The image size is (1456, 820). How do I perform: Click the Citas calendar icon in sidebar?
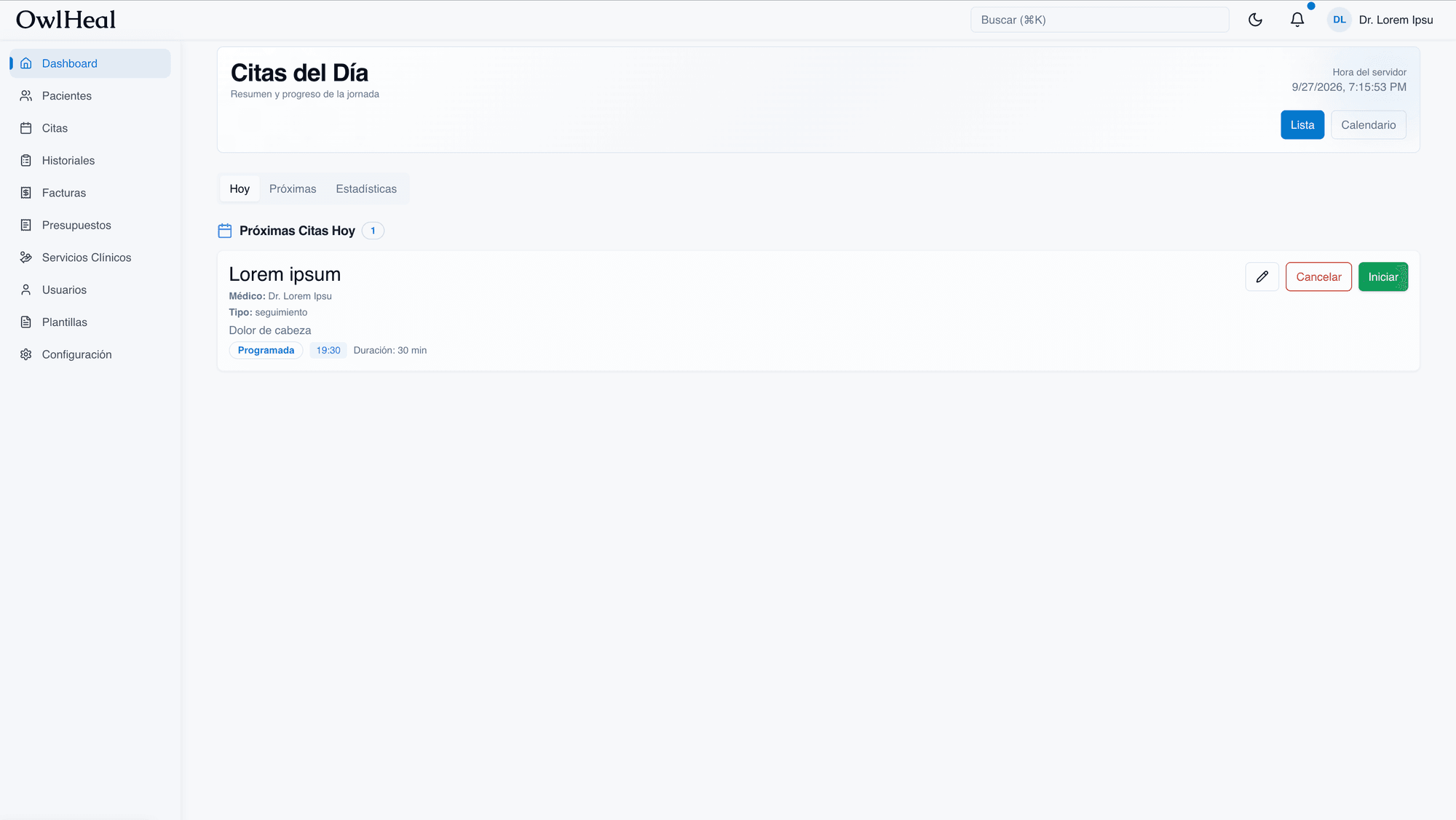click(26, 128)
